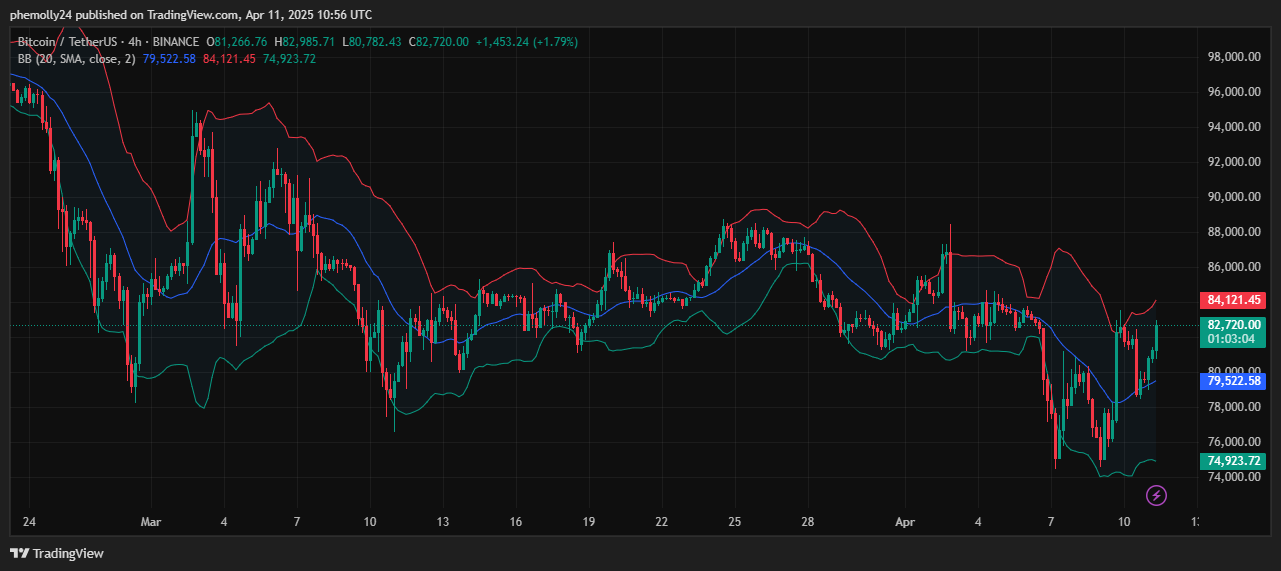Image resolution: width=1281 pixels, height=571 pixels.
Task: Click the 01:03:04 candle countdown timer
Action: point(1233,339)
